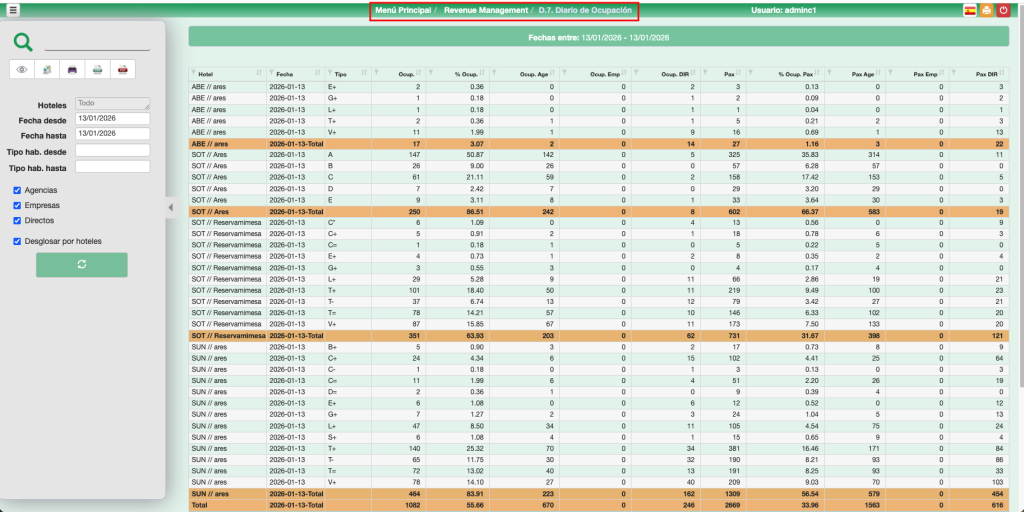Click the filter funnel icon in Hotel column

pos(193,74)
